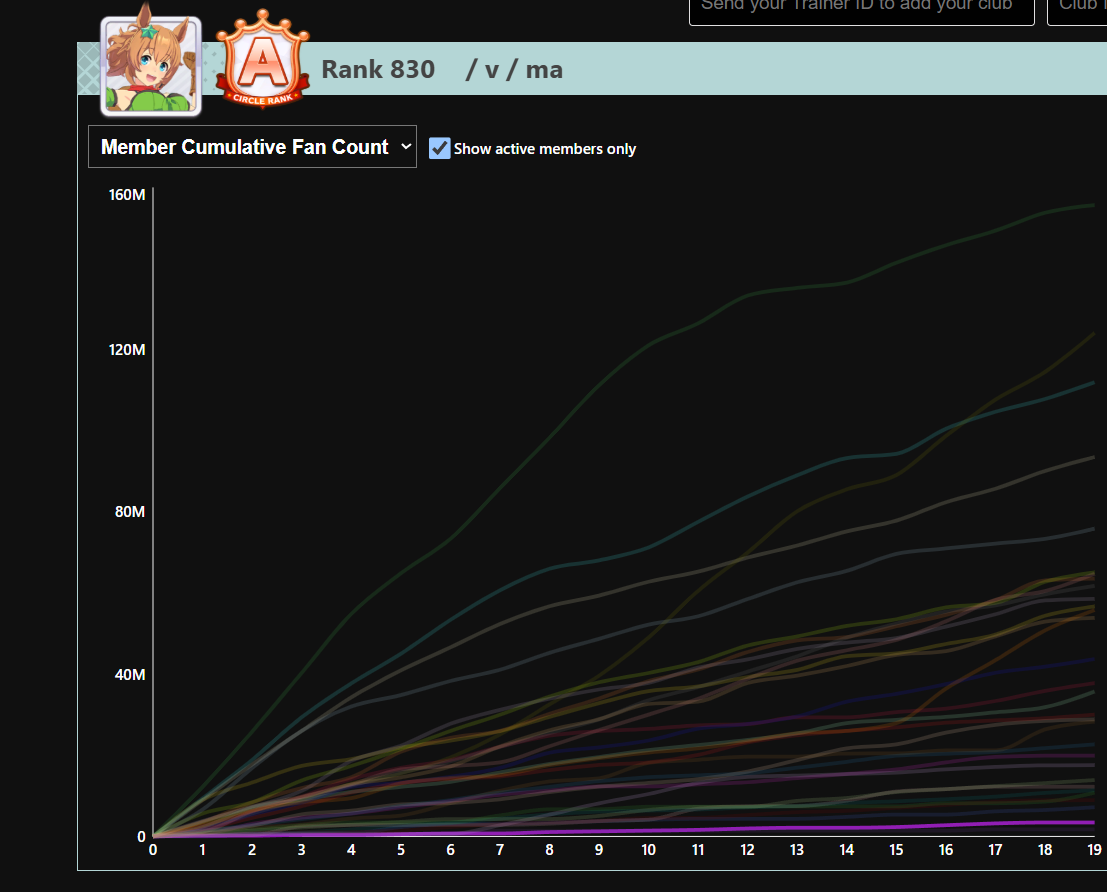The width and height of the screenshot is (1107, 892).
Task: Click the / v / ma club name
Action: [x=514, y=69]
